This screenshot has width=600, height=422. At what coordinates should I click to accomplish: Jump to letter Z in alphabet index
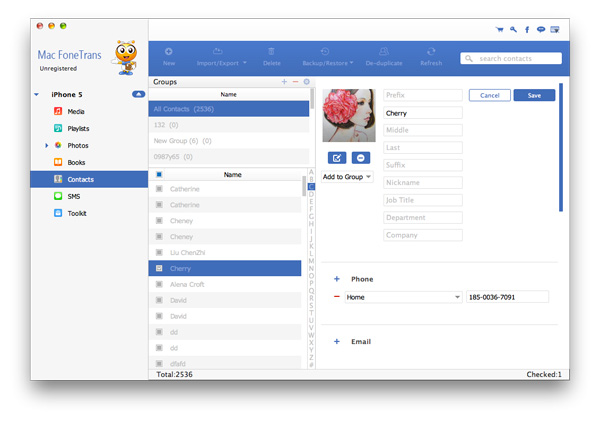(x=311, y=357)
